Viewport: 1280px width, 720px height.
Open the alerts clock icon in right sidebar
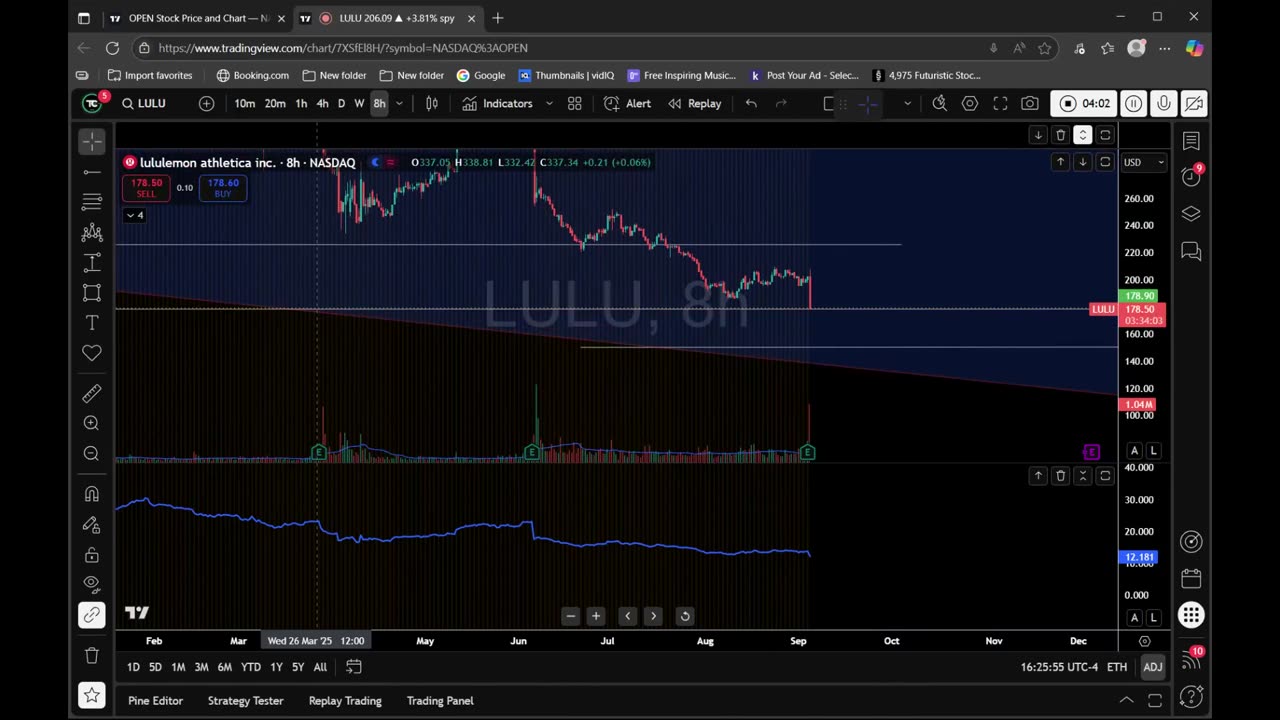point(1191,177)
